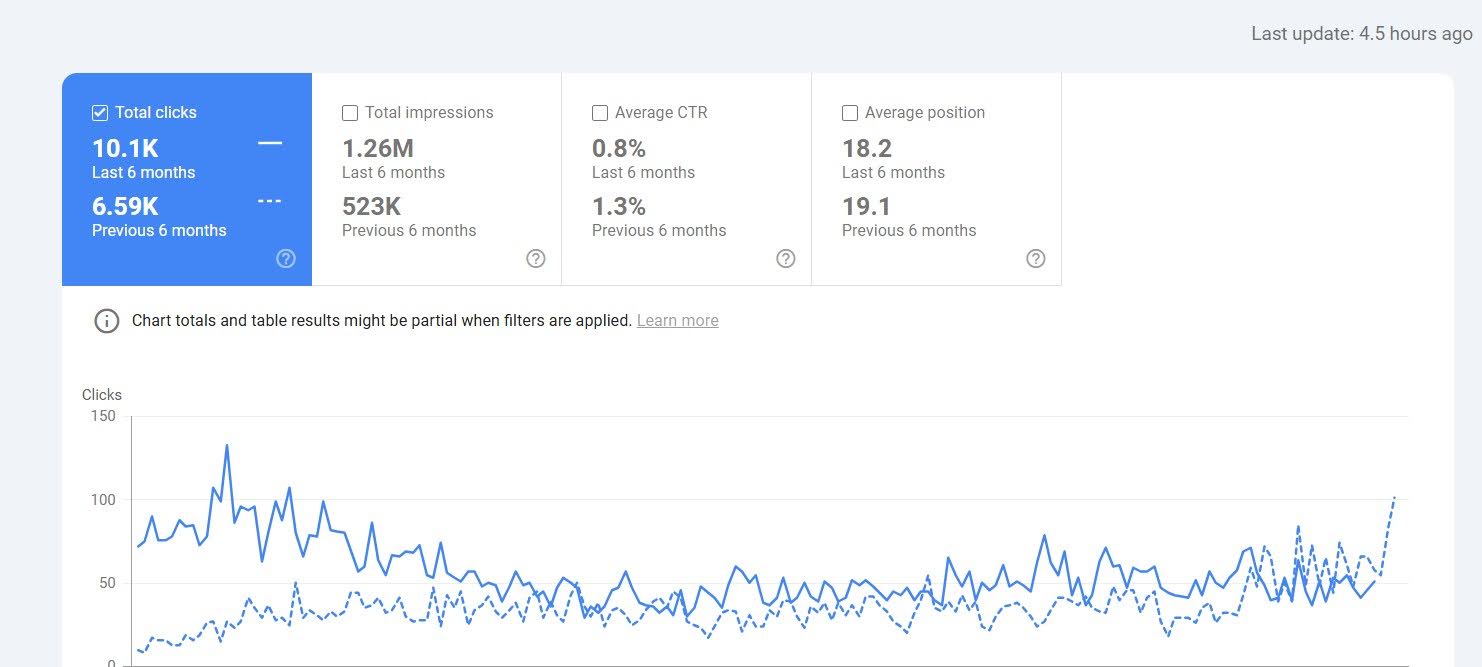The image size is (1482, 667).
Task: Click highest peak of solid clicks line
Action: [x=227, y=445]
